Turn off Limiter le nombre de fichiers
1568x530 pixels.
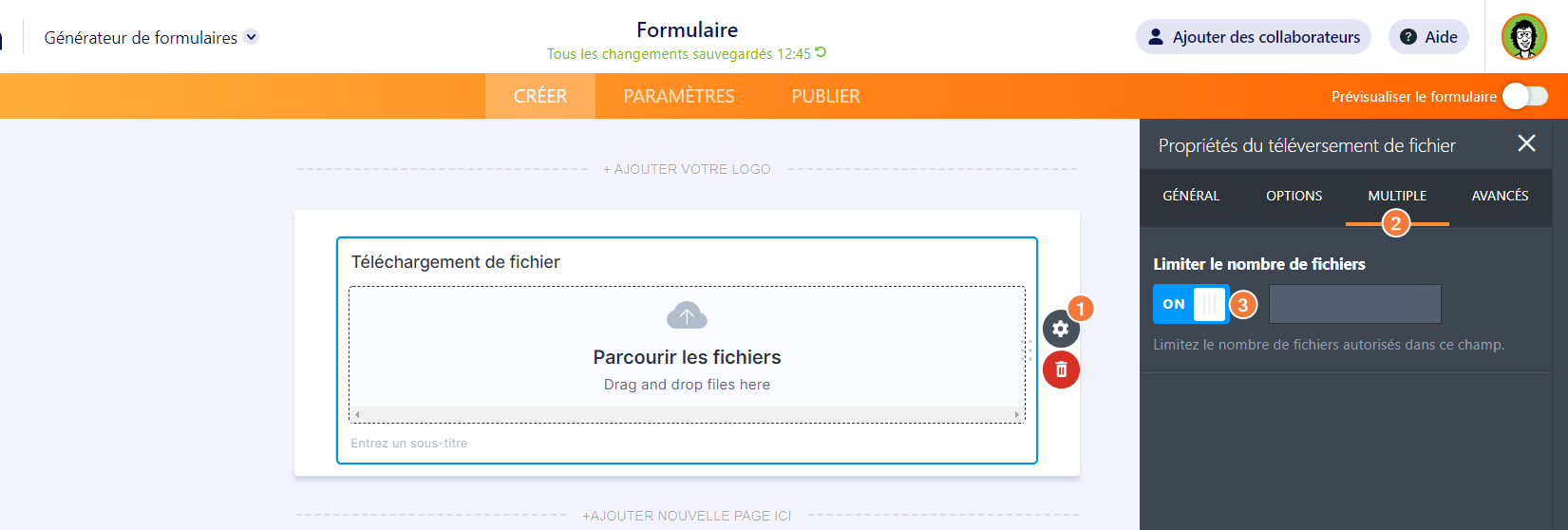coord(1191,304)
